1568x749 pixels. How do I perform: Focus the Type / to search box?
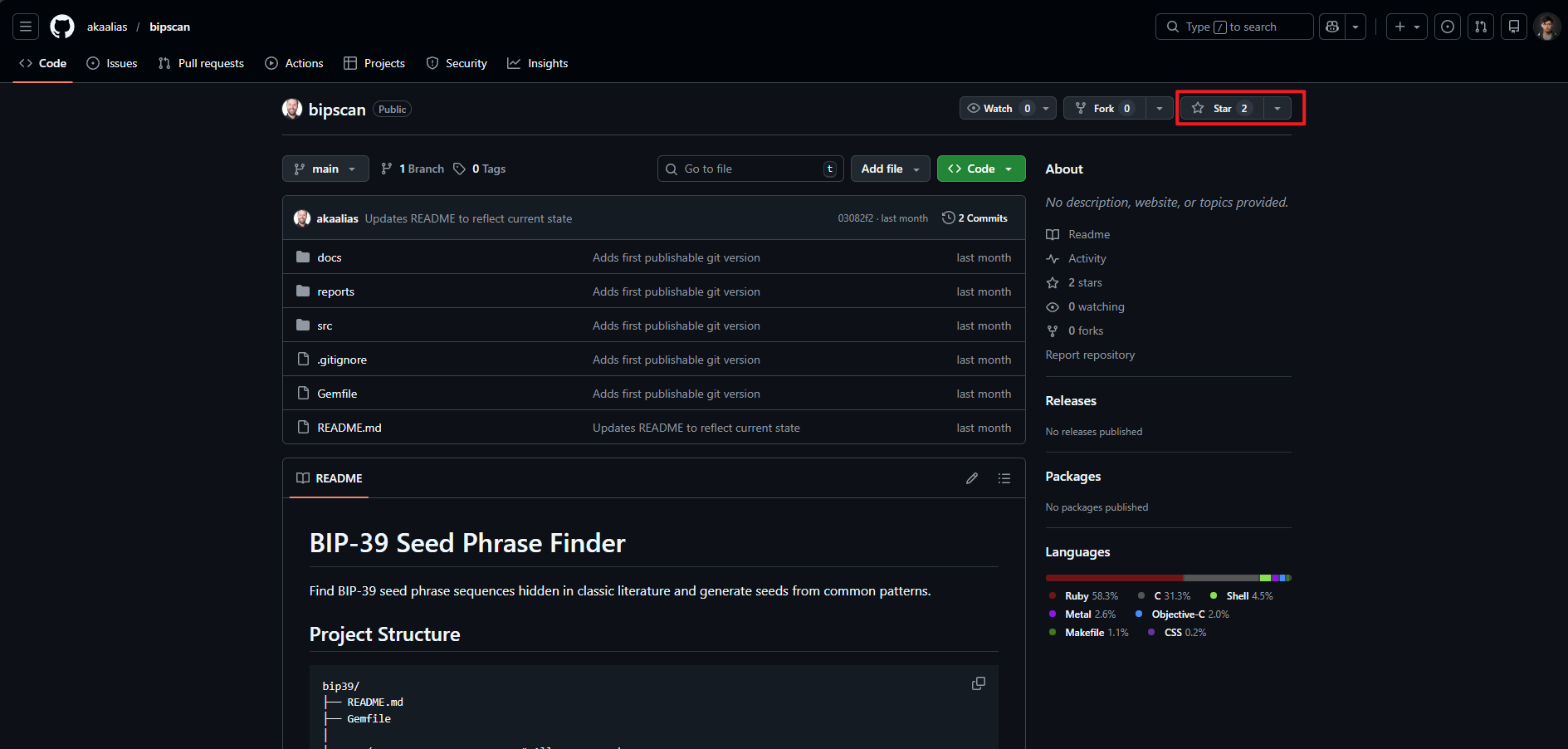pos(1234,27)
